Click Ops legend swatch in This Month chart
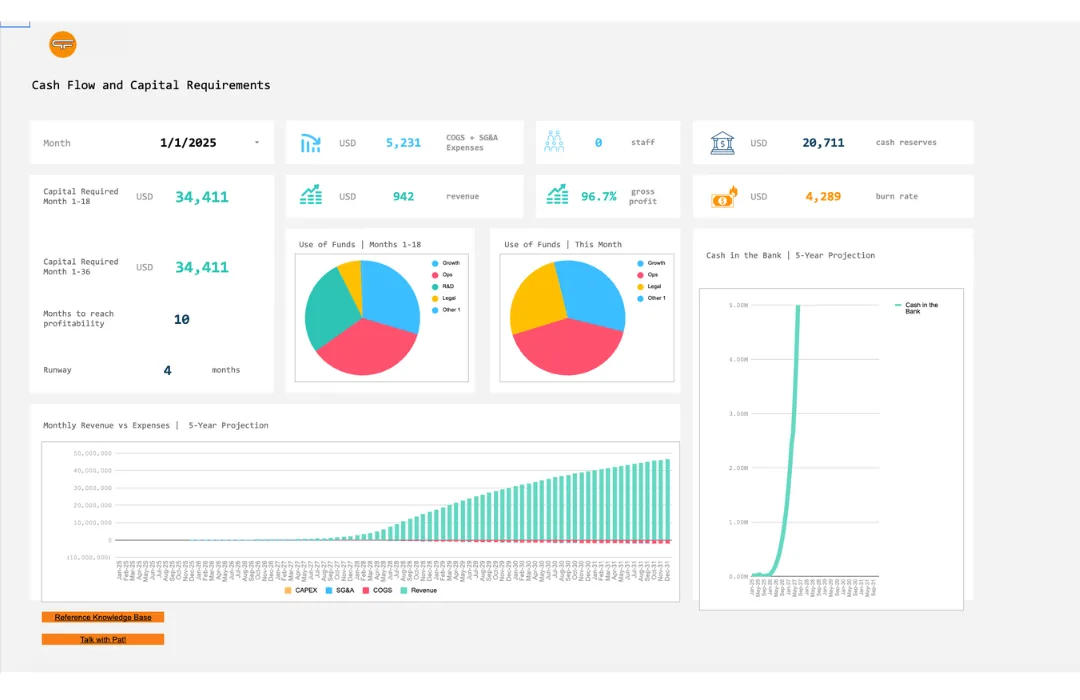 tap(641, 275)
